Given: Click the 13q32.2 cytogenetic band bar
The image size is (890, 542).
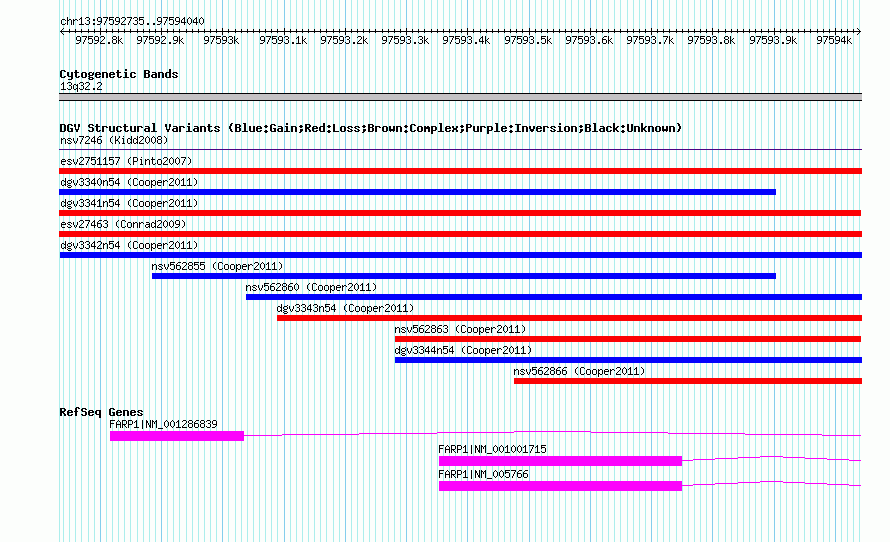Looking at the screenshot, I should [x=460, y=97].
